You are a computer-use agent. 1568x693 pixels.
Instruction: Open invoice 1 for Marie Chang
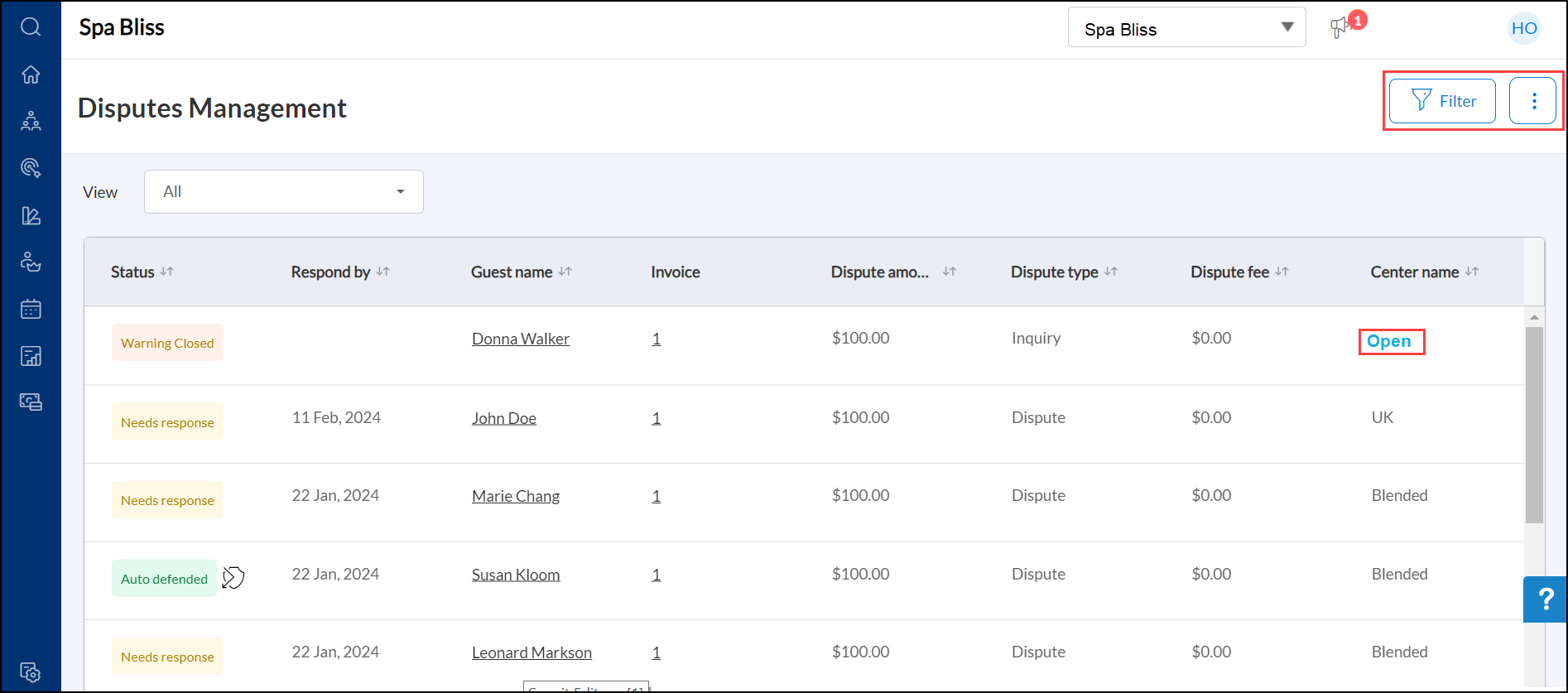click(657, 496)
